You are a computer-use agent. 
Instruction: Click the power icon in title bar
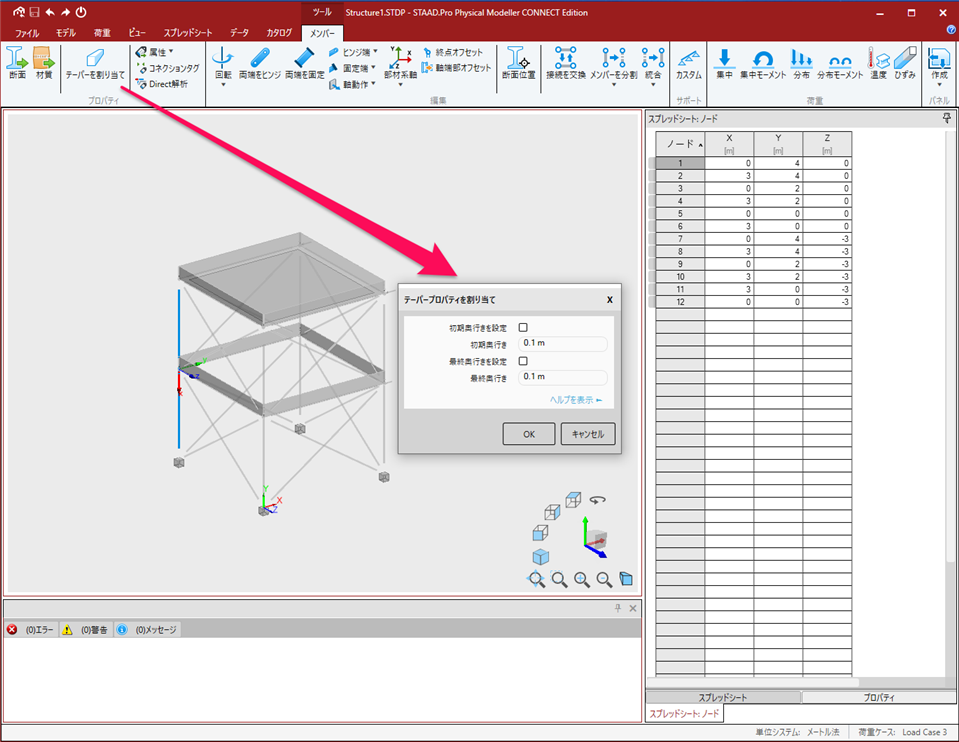tap(81, 12)
